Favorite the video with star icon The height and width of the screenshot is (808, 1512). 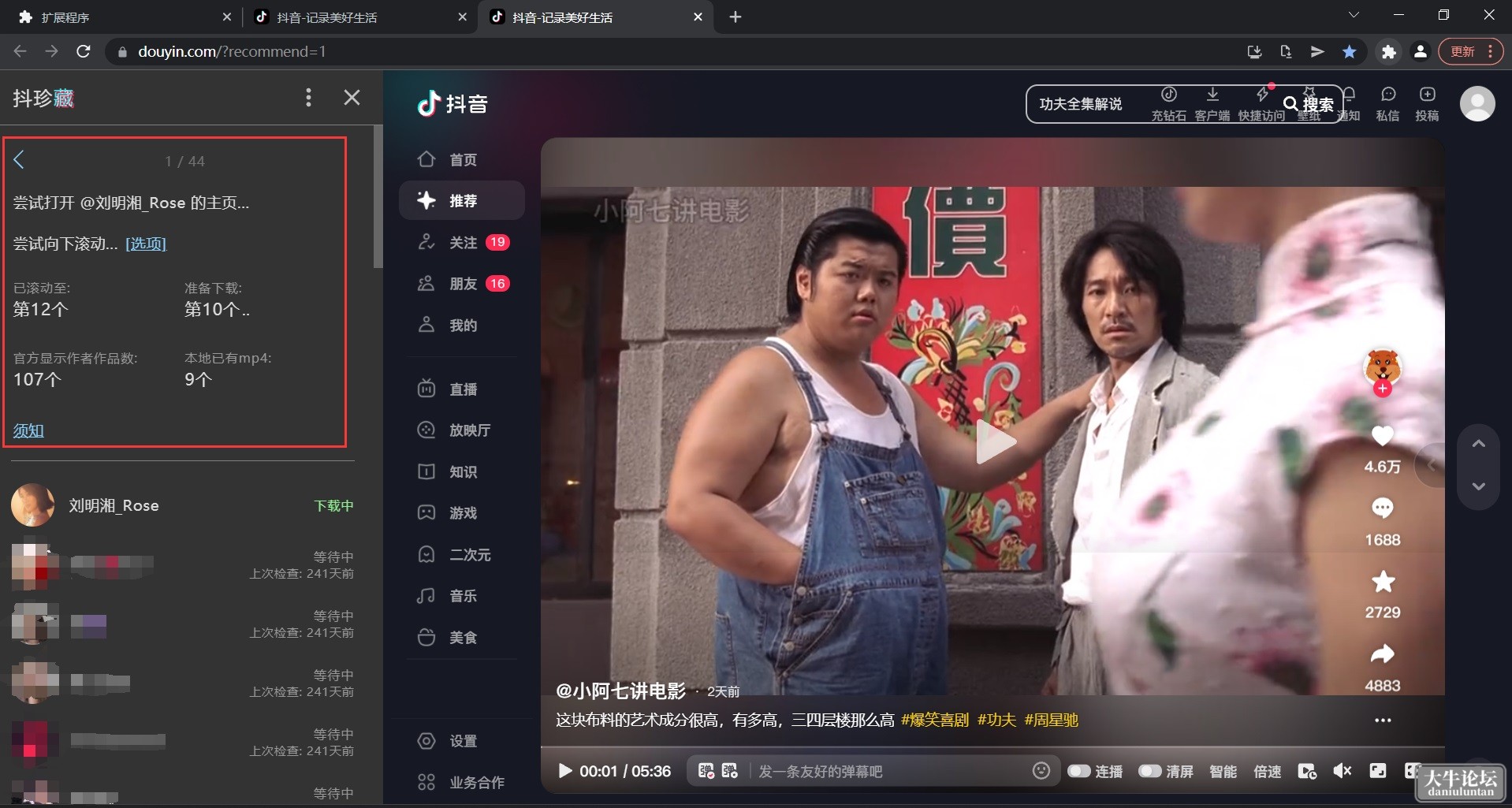pyautogui.click(x=1383, y=582)
